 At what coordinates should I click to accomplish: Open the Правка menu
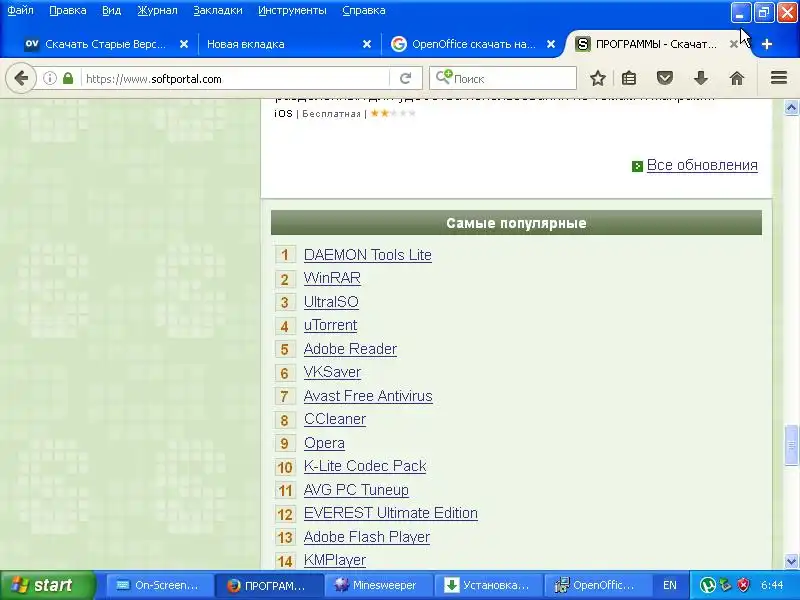[68, 10]
